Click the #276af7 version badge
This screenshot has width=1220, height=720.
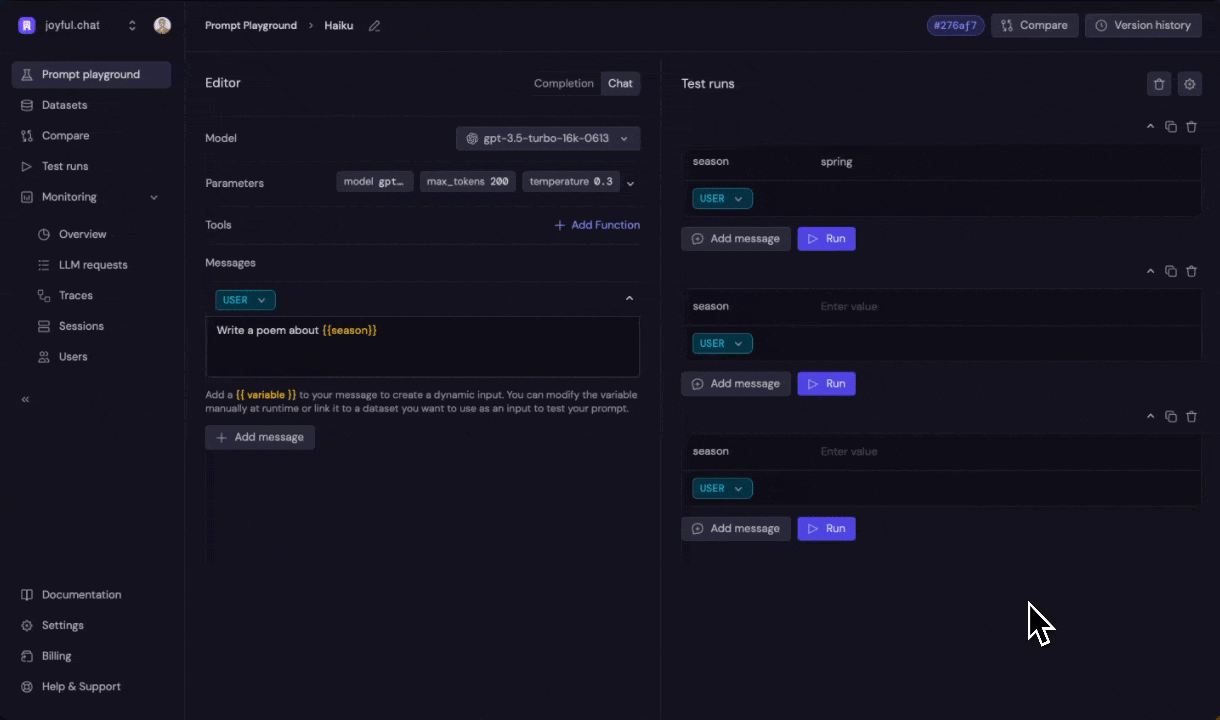(x=955, y=25)
